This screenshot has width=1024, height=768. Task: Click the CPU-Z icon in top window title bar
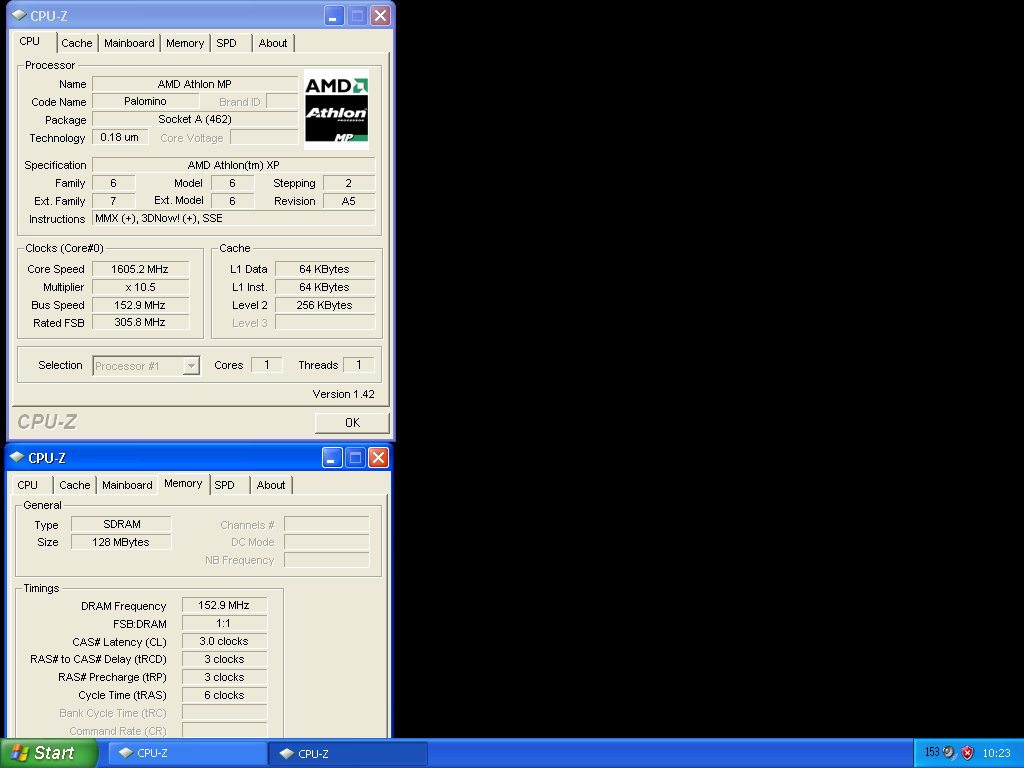coord(19,15)
